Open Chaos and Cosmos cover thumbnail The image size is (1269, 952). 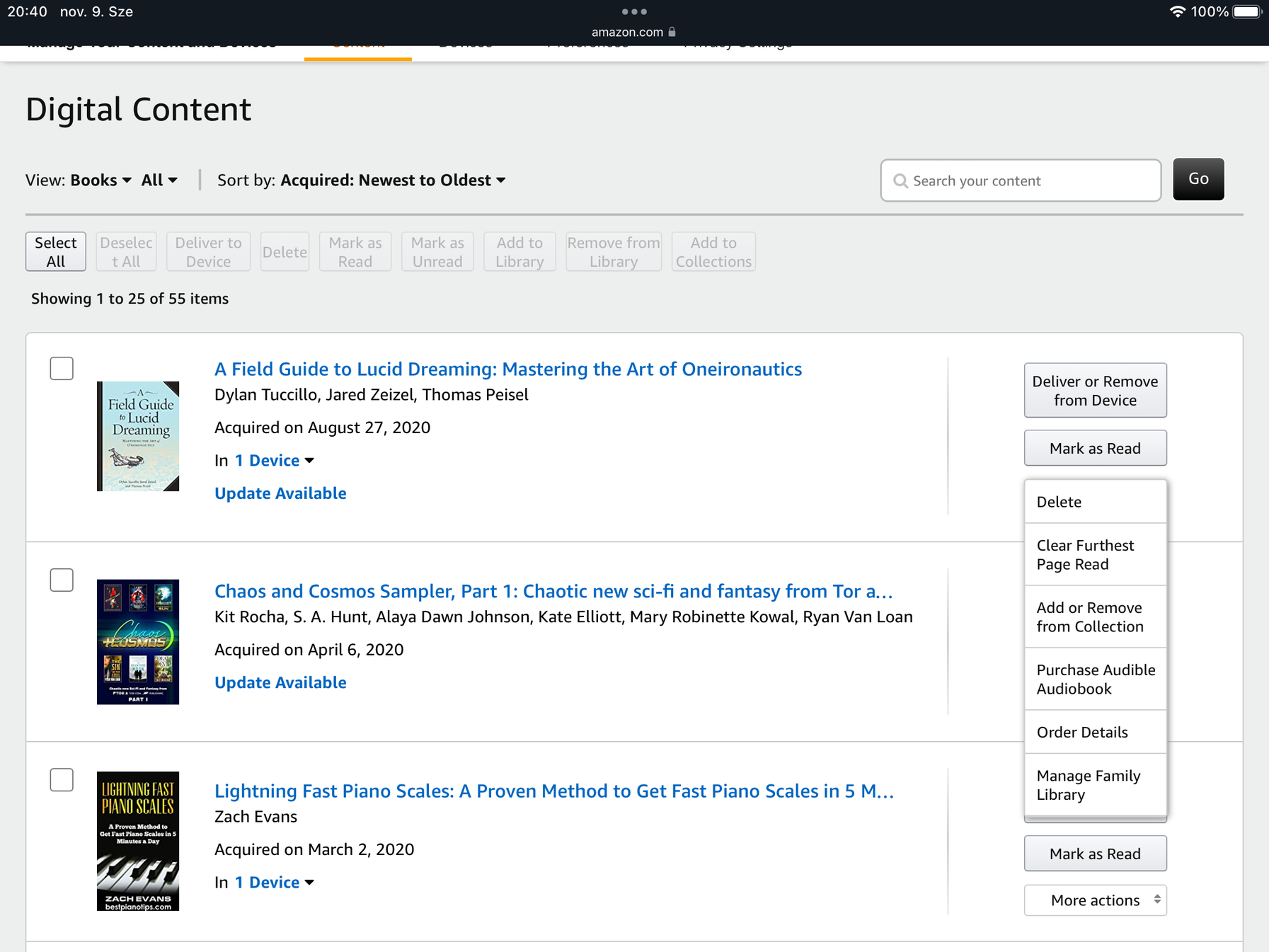(x=138, y=641)
